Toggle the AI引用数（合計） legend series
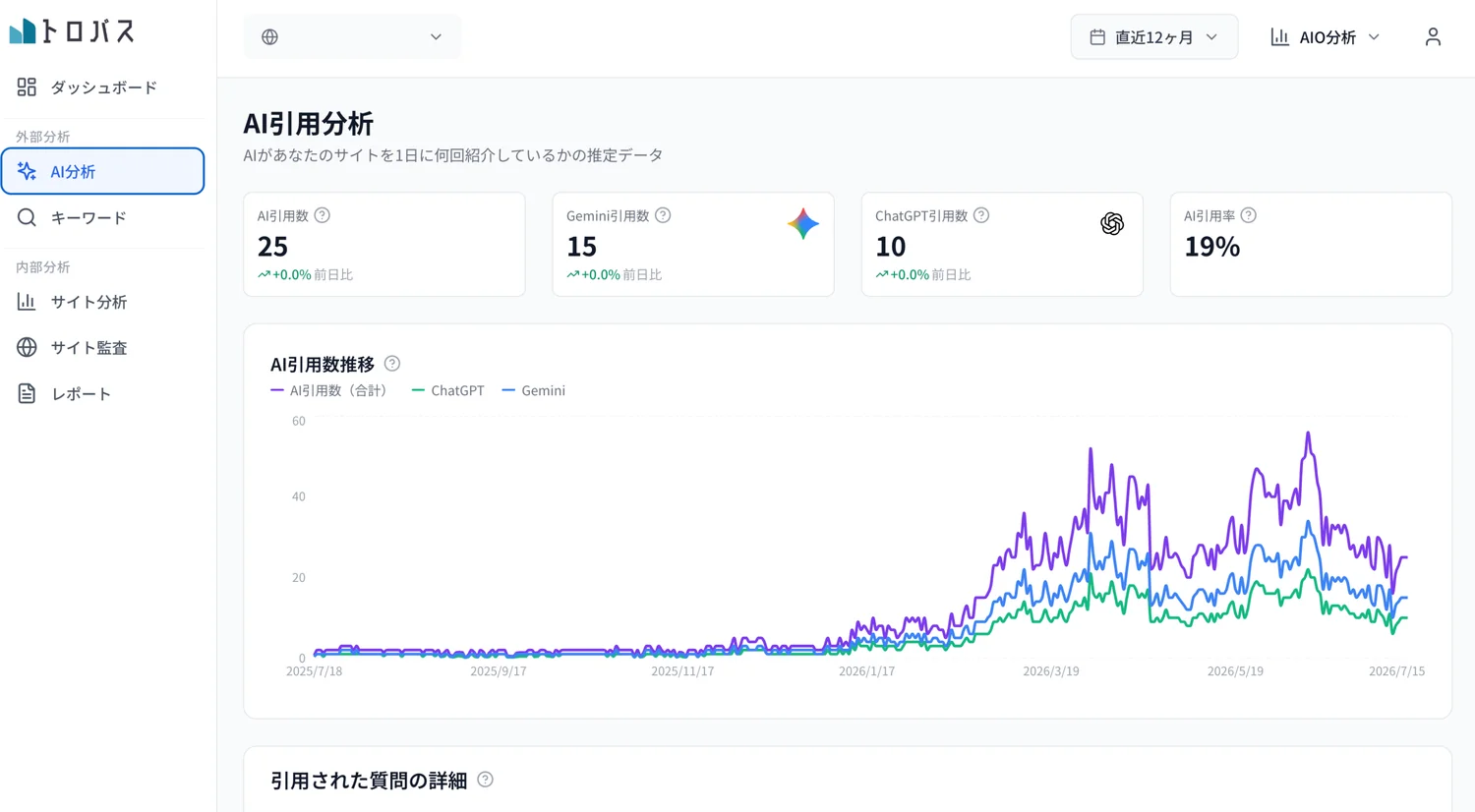Image resolution: width=1475 pixels, height=812 pixels. (329, 390)
